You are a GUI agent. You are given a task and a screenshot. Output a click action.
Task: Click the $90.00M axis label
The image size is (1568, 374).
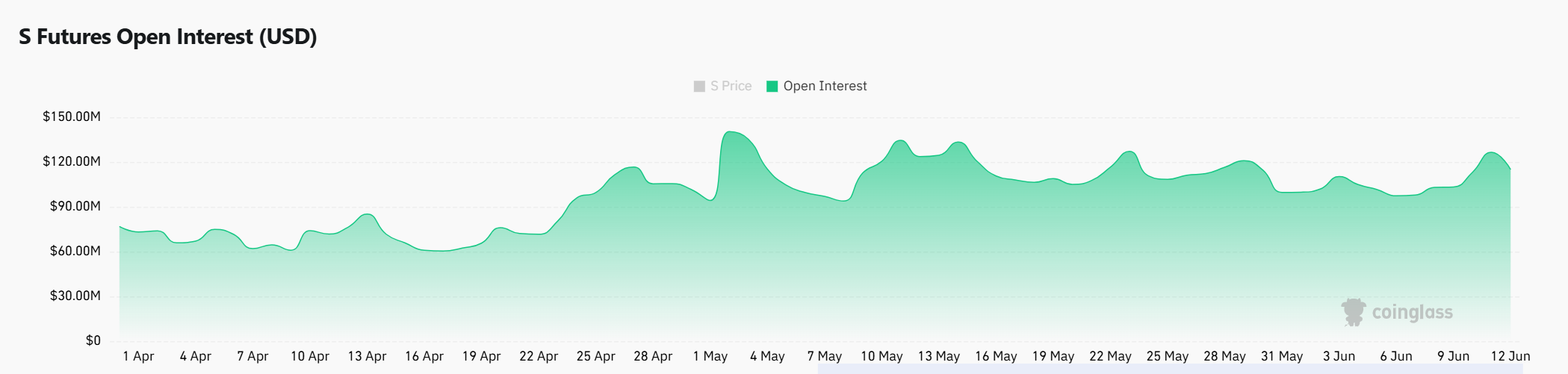pos(75,206)
